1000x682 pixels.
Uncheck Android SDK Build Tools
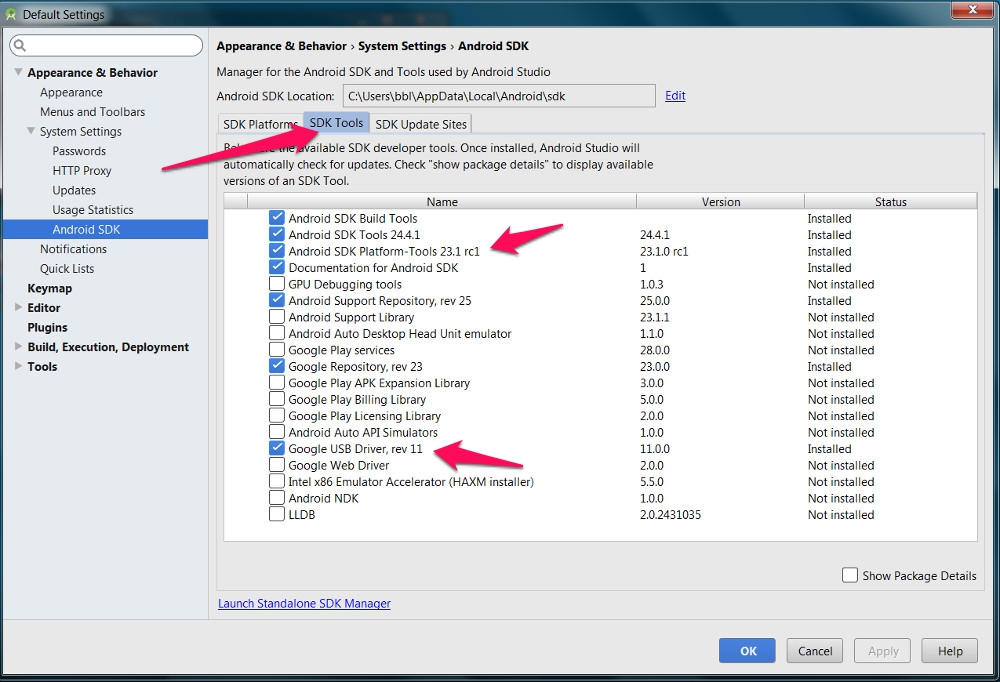[x=277, y=218]
